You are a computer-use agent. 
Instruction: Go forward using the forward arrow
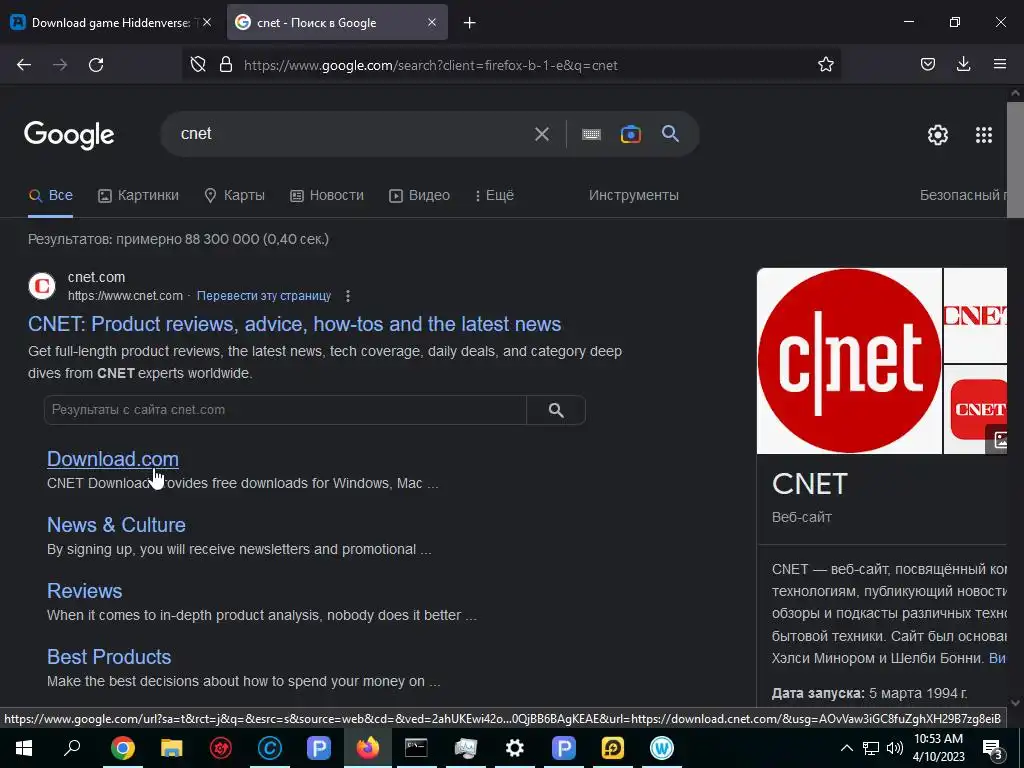[x=60, y=65]
